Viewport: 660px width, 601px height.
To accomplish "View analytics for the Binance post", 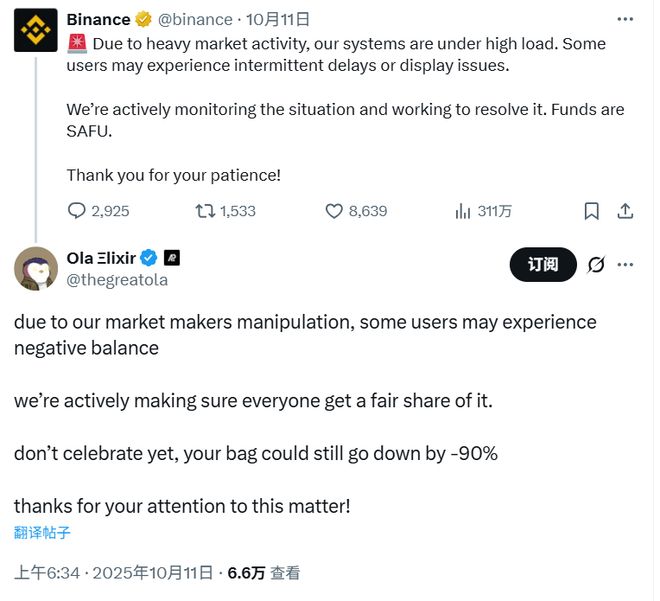I will (463, 211).
